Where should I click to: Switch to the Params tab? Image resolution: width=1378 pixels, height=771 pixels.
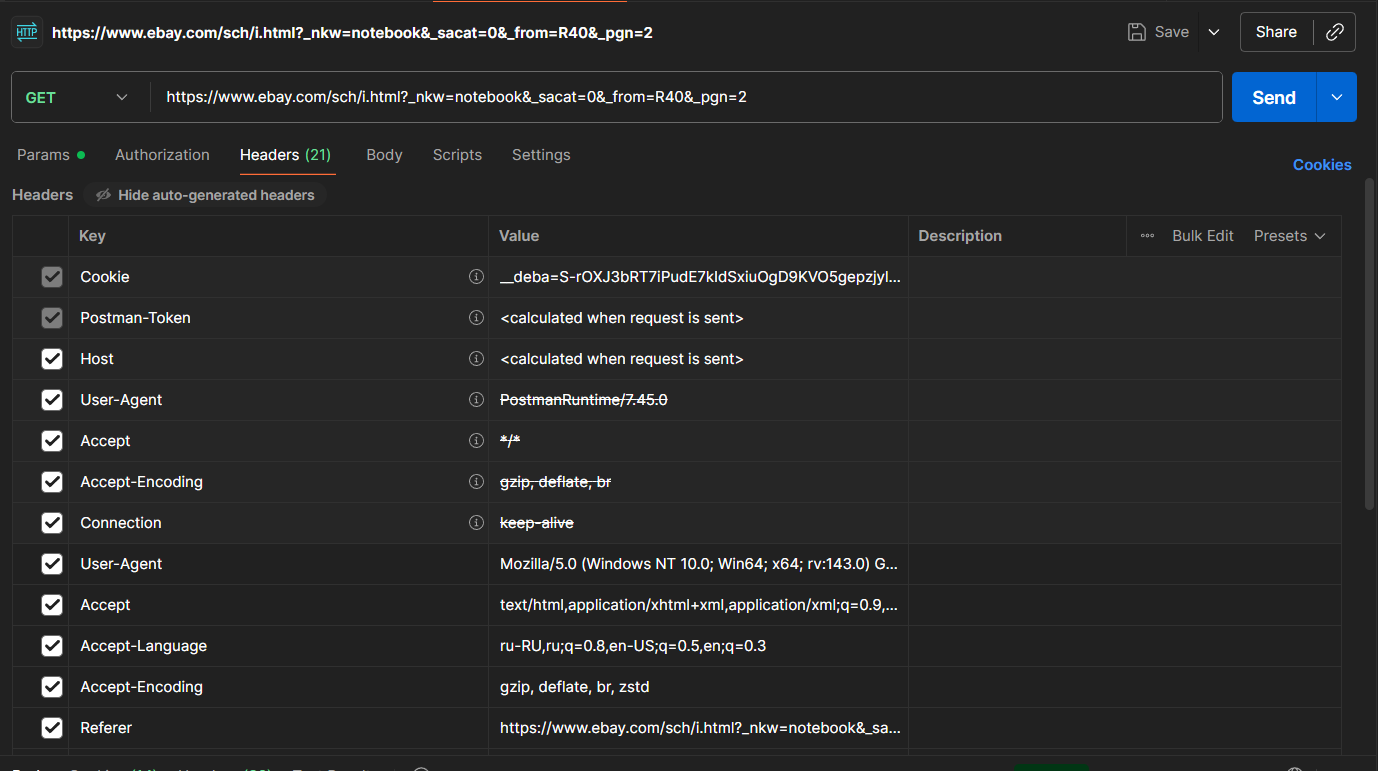click(51, 155)
